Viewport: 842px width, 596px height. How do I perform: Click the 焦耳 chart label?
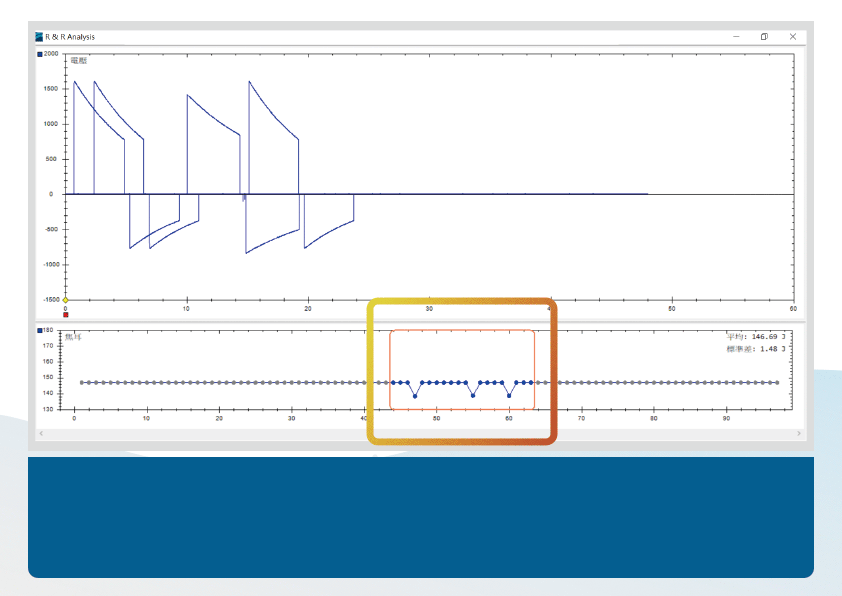(x=73, y=337)
